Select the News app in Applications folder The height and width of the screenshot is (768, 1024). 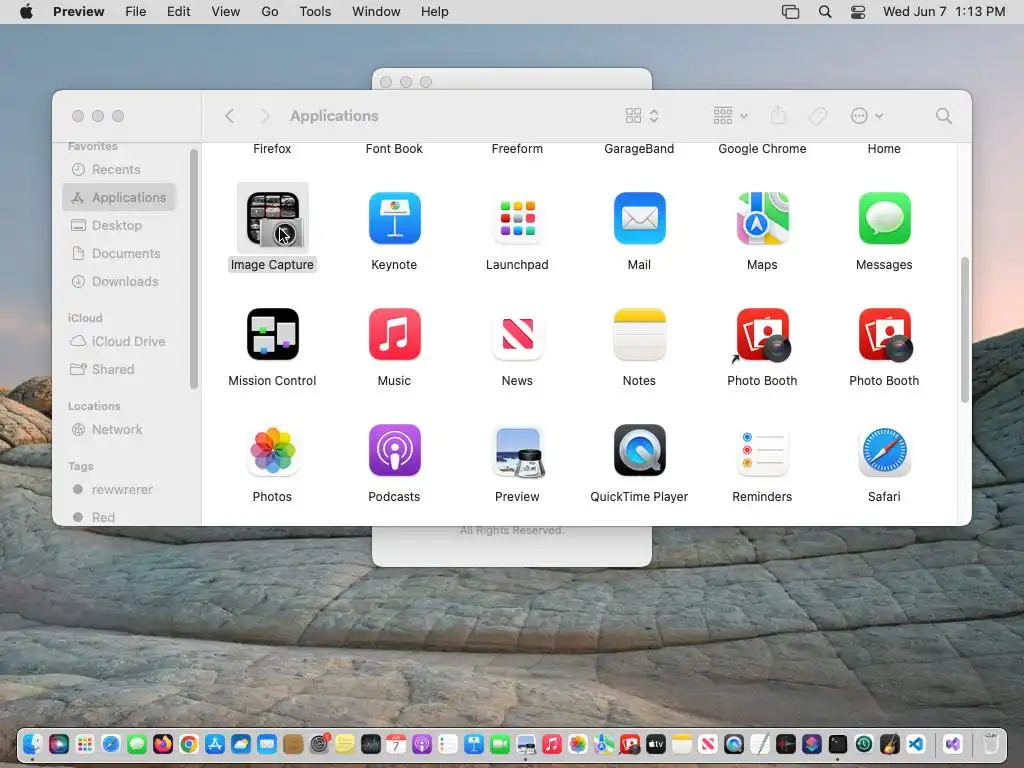click(x=517, y=334)
